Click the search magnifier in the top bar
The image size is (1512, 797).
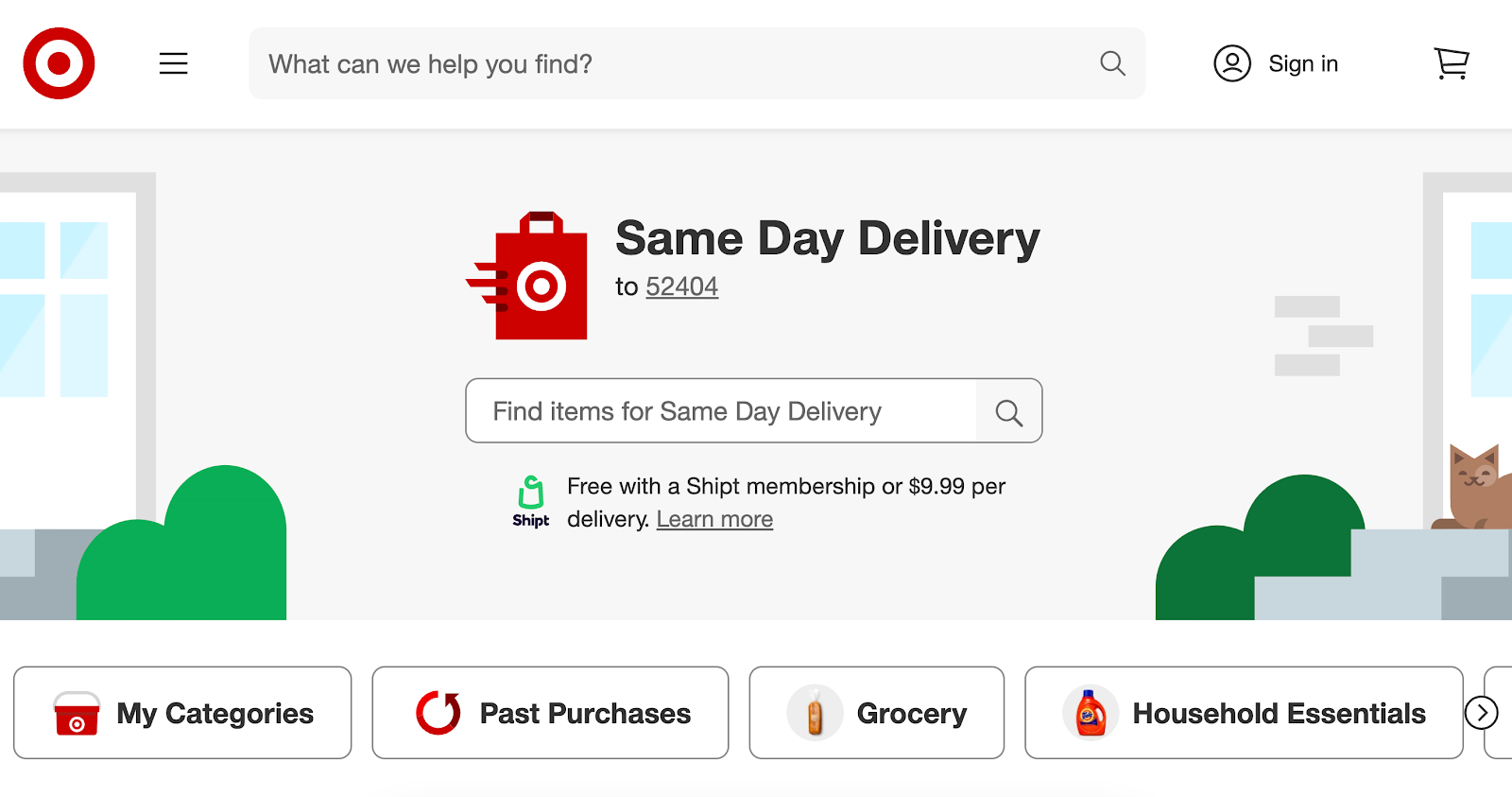click(x=1112, y=63)
